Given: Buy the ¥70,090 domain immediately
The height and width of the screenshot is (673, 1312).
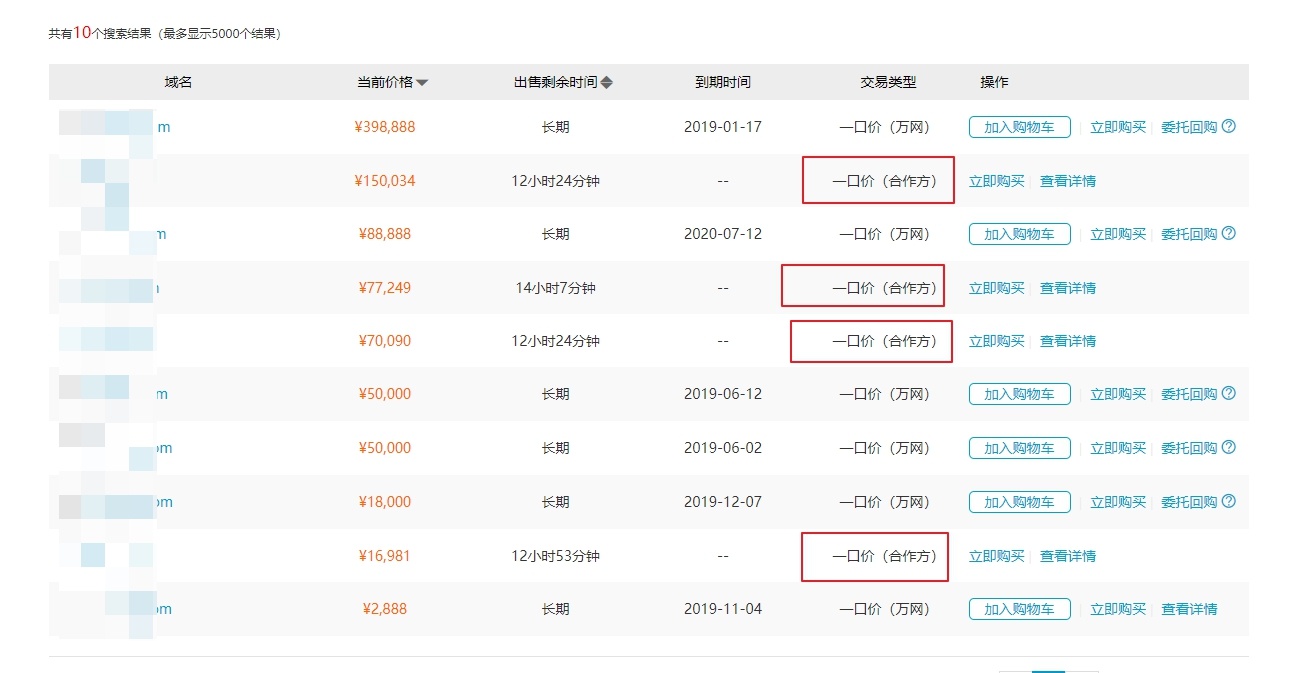Looking at the screenshot, I should click(996, 341).
